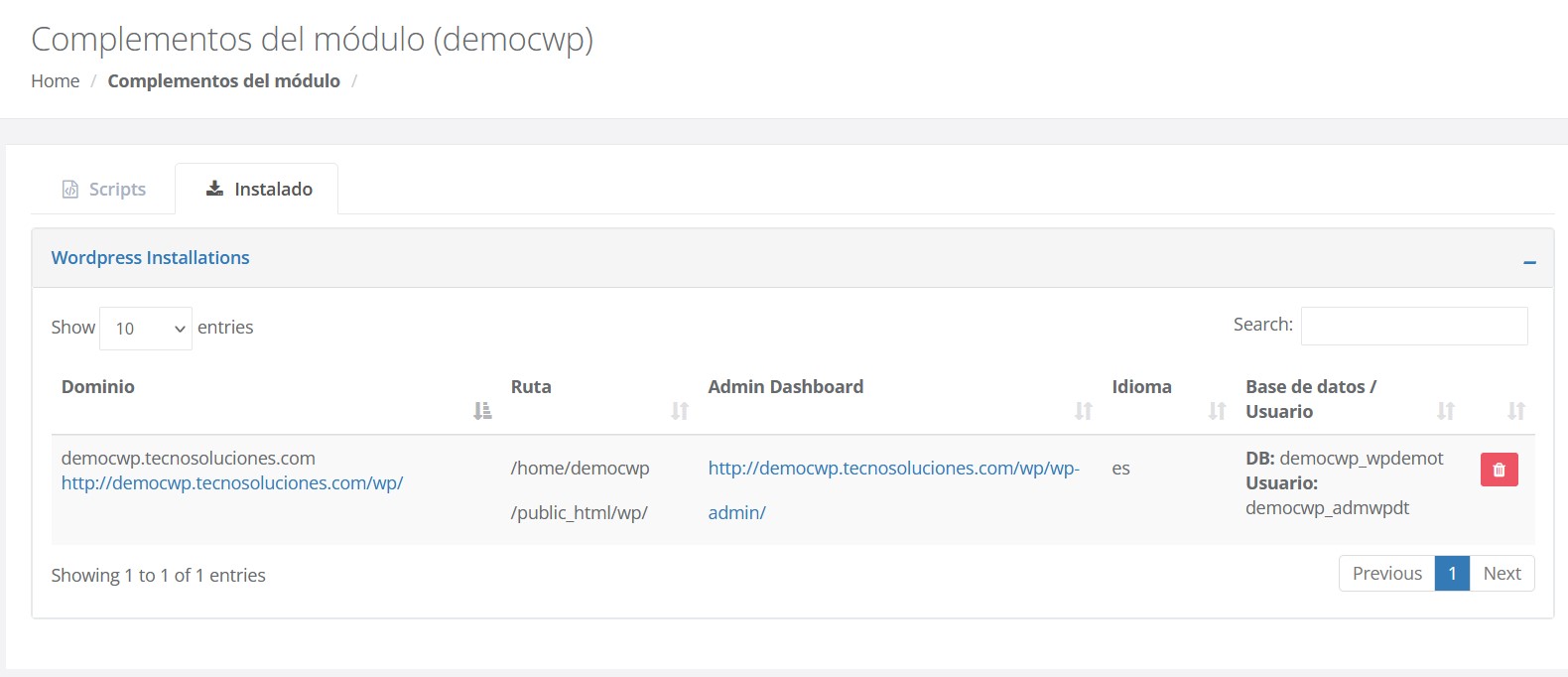Switch to the Scripts tab
Screen dimensions: 1568x677
tap(104, 189)
